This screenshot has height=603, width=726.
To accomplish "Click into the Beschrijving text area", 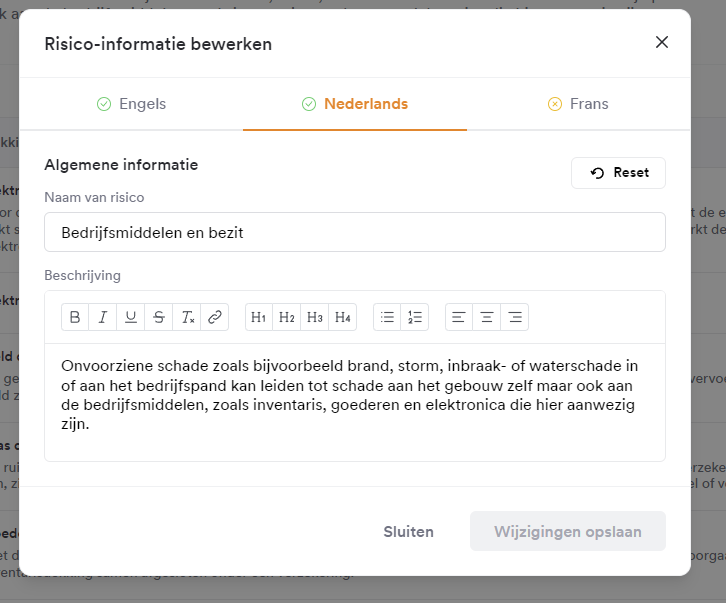I will [355, 402].
